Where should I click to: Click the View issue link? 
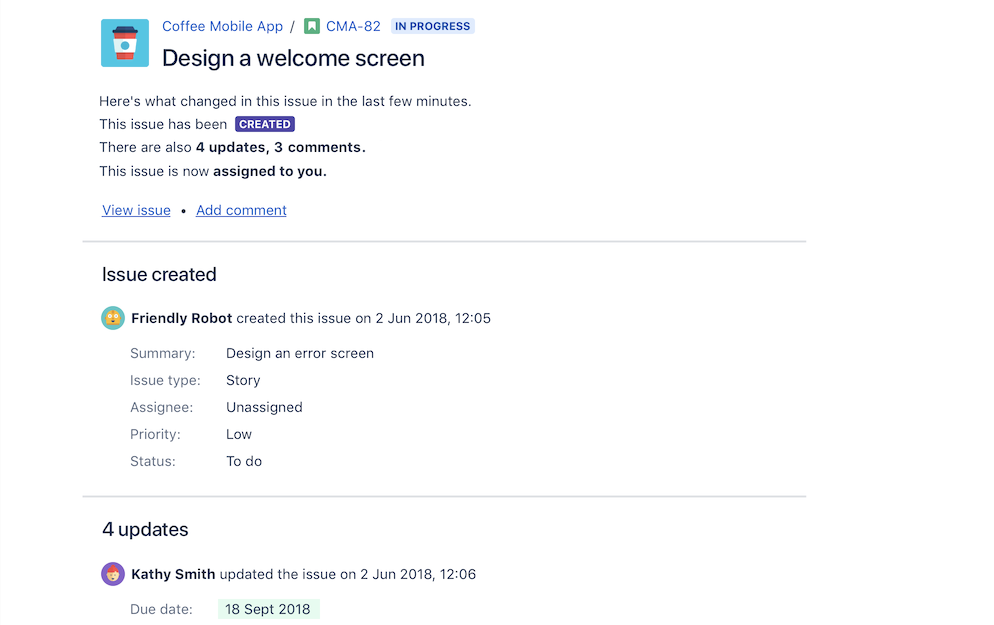coord(136,210)
